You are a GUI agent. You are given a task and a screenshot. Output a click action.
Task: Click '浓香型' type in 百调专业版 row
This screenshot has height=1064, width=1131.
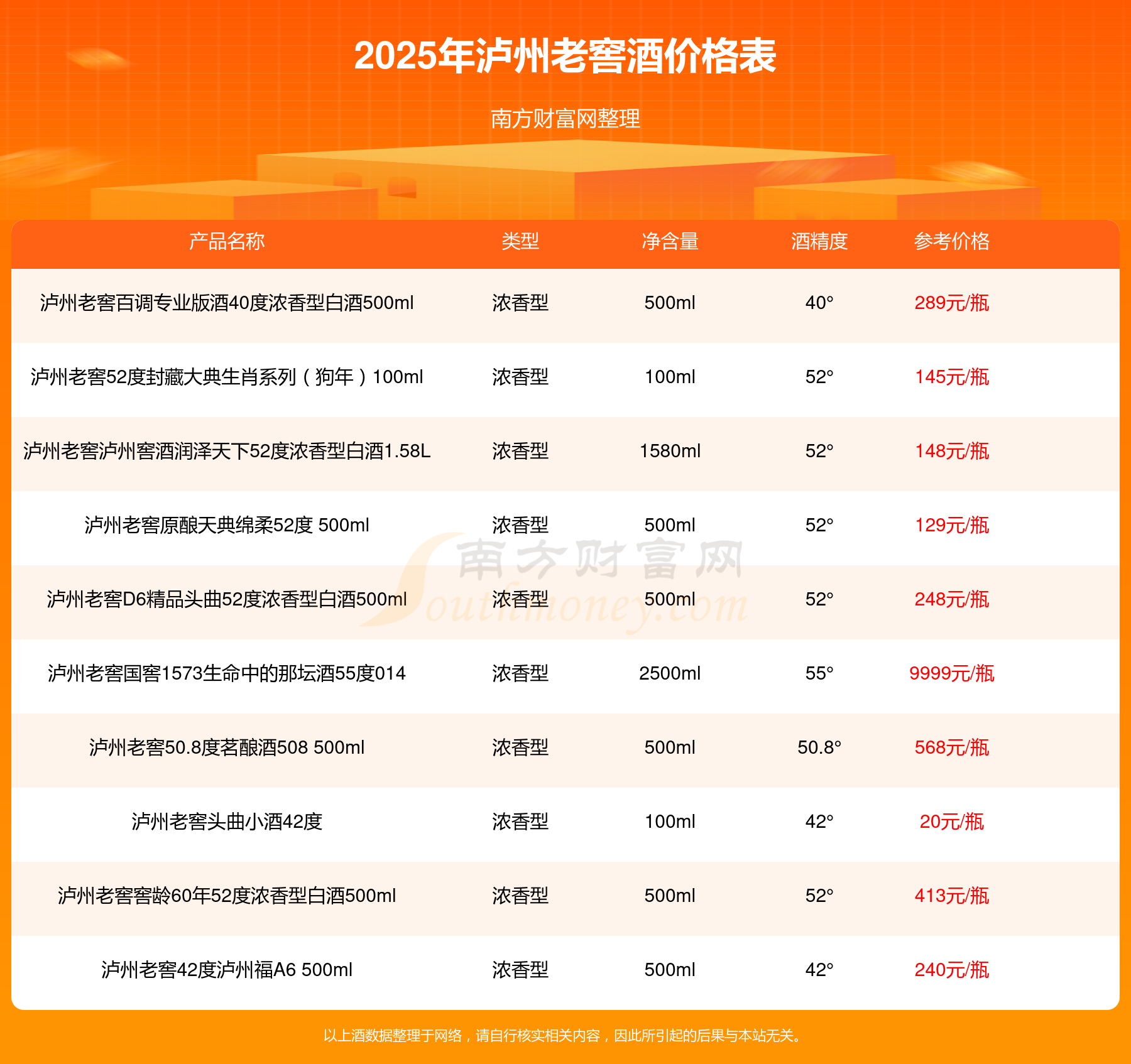(x=520, y=303)
